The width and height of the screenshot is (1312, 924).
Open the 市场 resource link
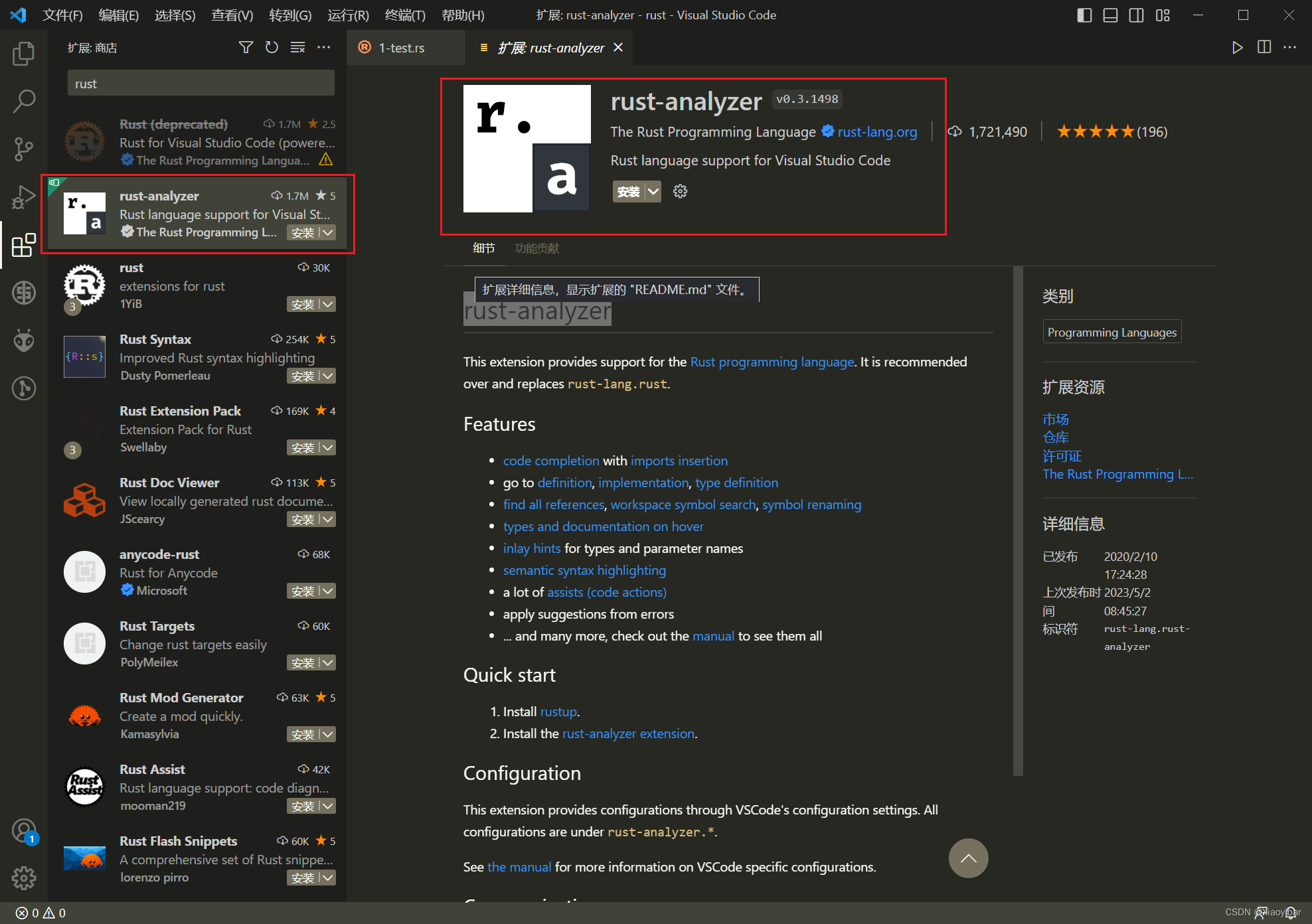pos(1056,419)
